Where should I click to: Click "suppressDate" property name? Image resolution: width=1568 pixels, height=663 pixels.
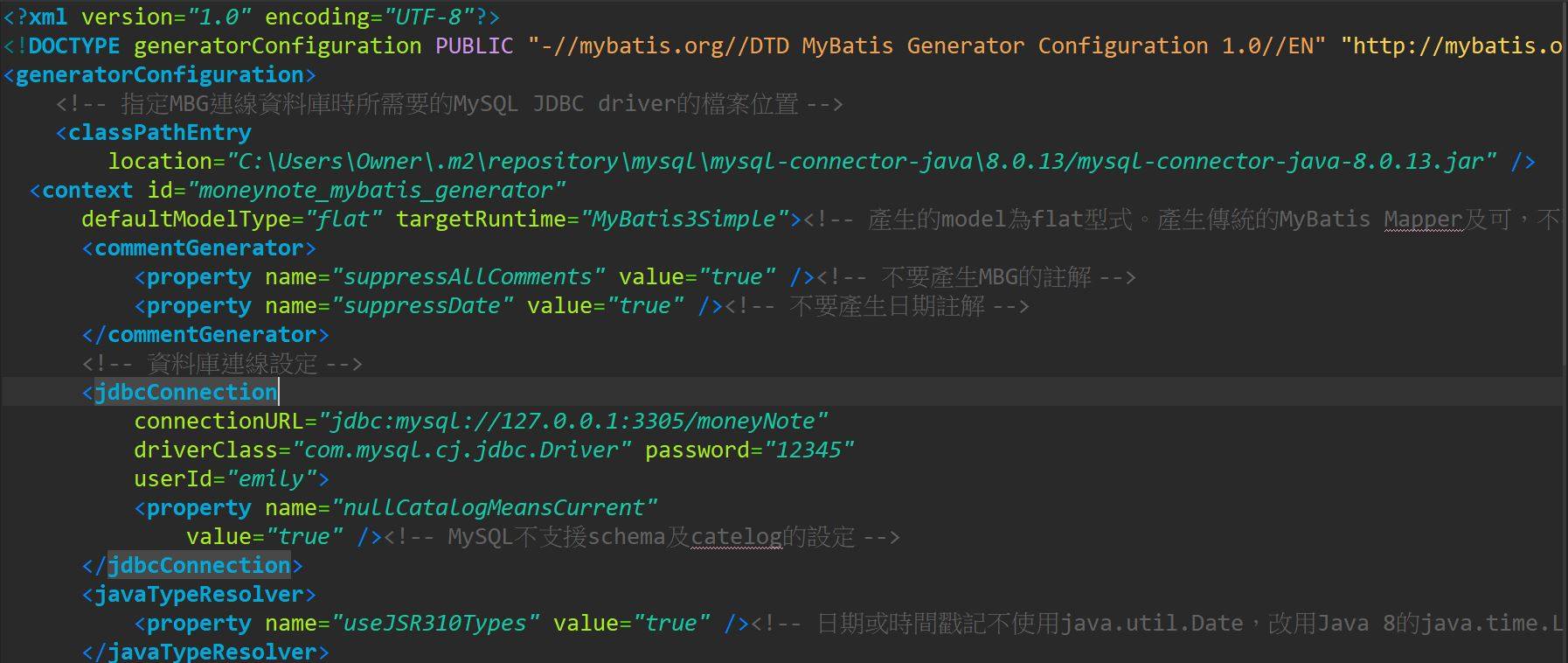(x=422, y=305)
